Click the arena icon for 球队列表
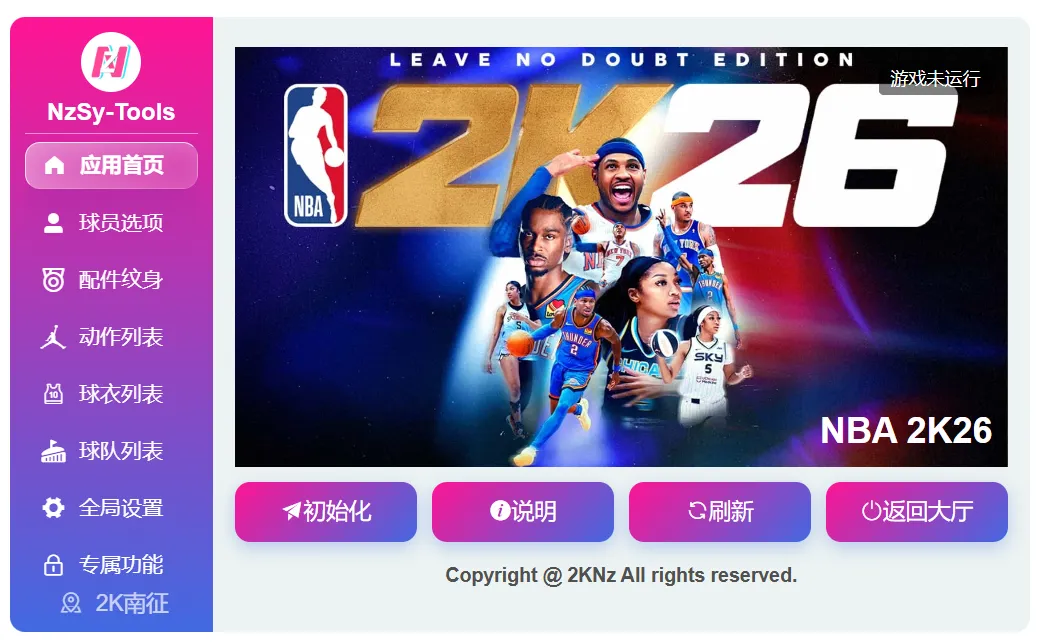 pyautogui.click(x=53, y=452)
